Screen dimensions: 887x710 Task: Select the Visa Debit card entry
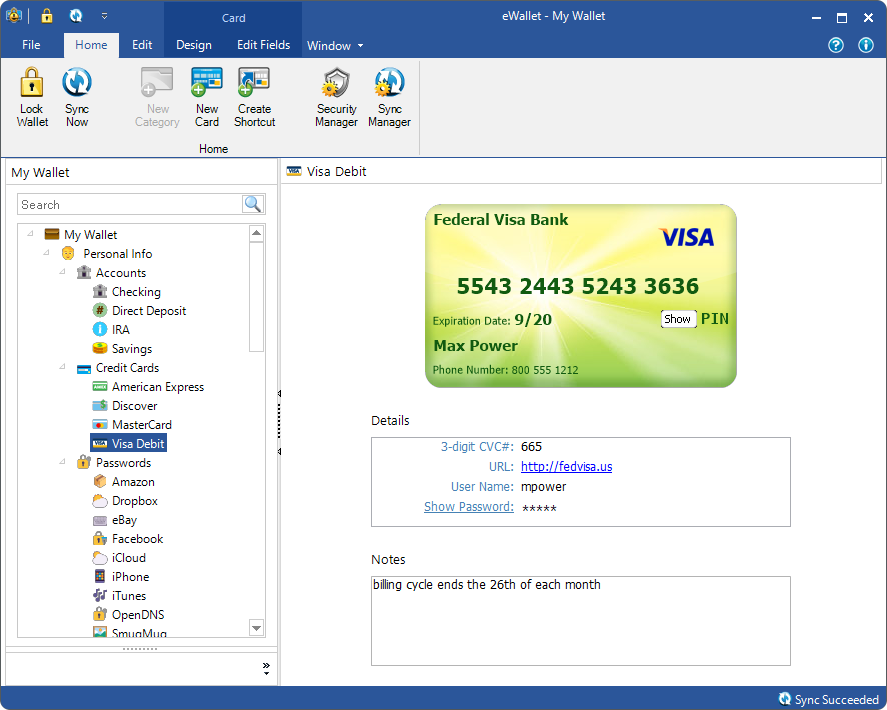pos(128,444)
